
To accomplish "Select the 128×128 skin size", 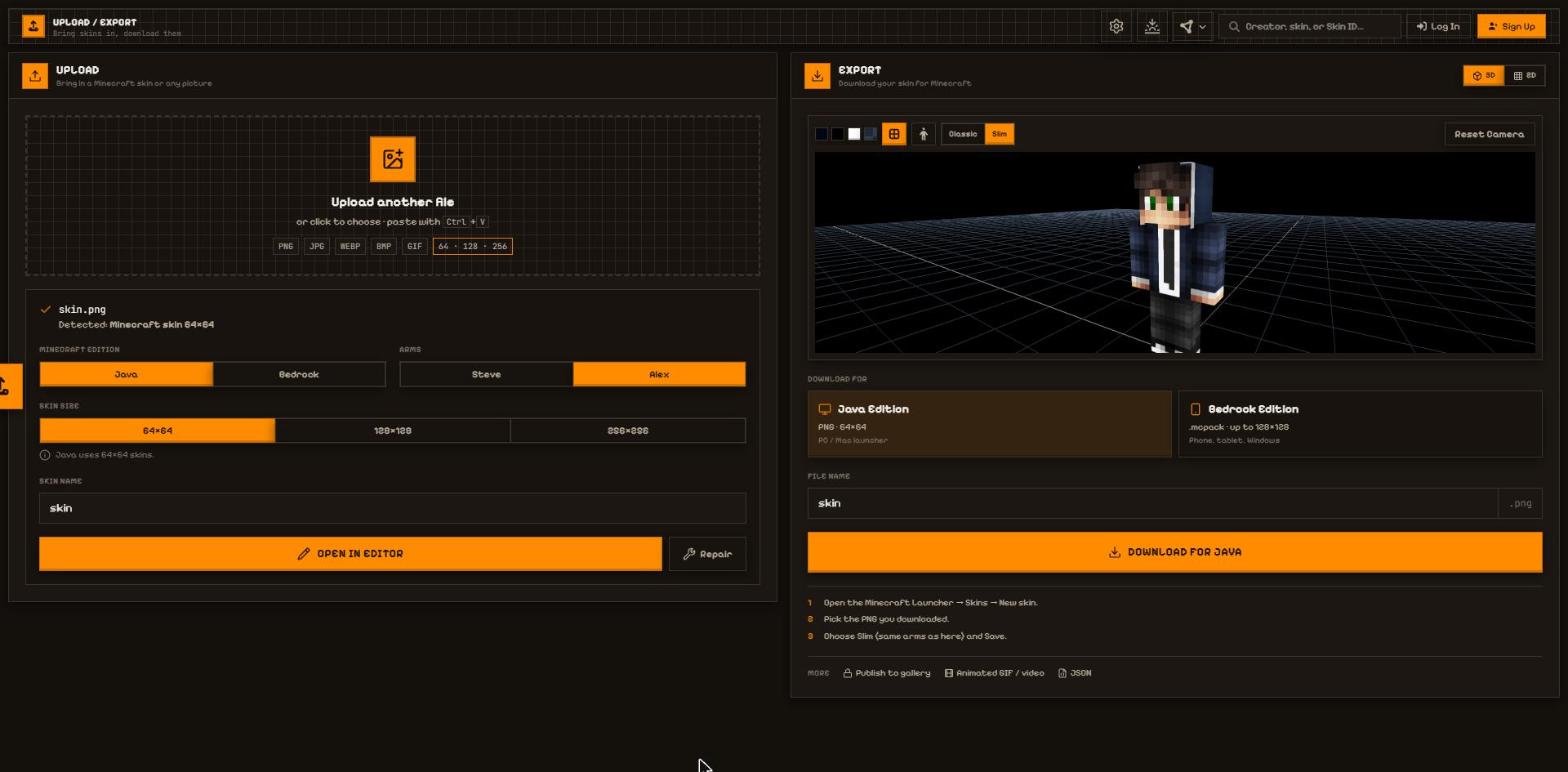I will click(x=392, y=431).
